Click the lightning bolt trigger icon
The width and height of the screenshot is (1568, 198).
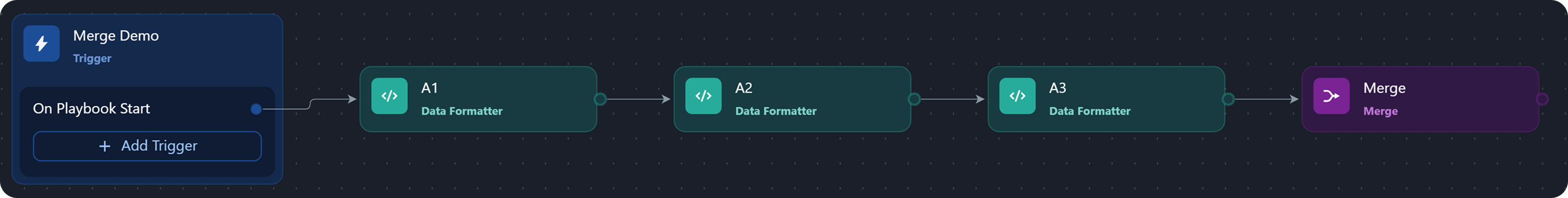42,44
